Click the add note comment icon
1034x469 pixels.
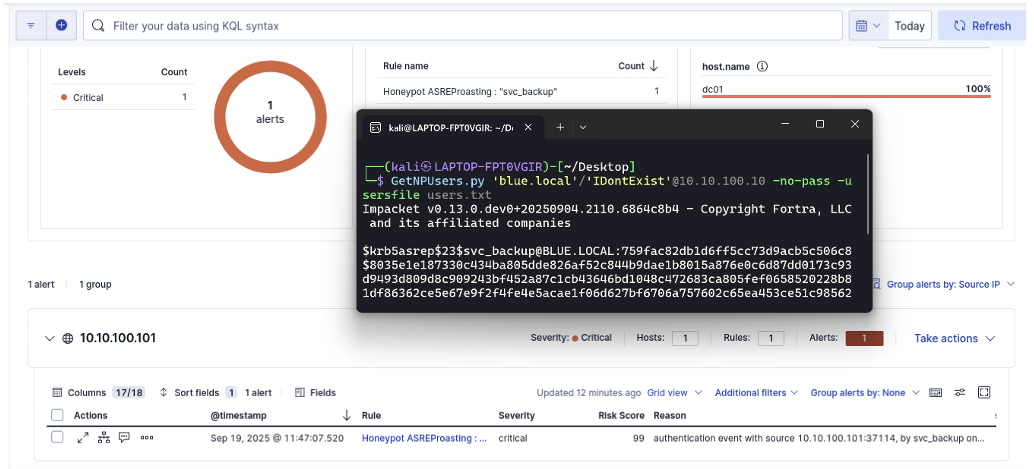click(124, 438)
